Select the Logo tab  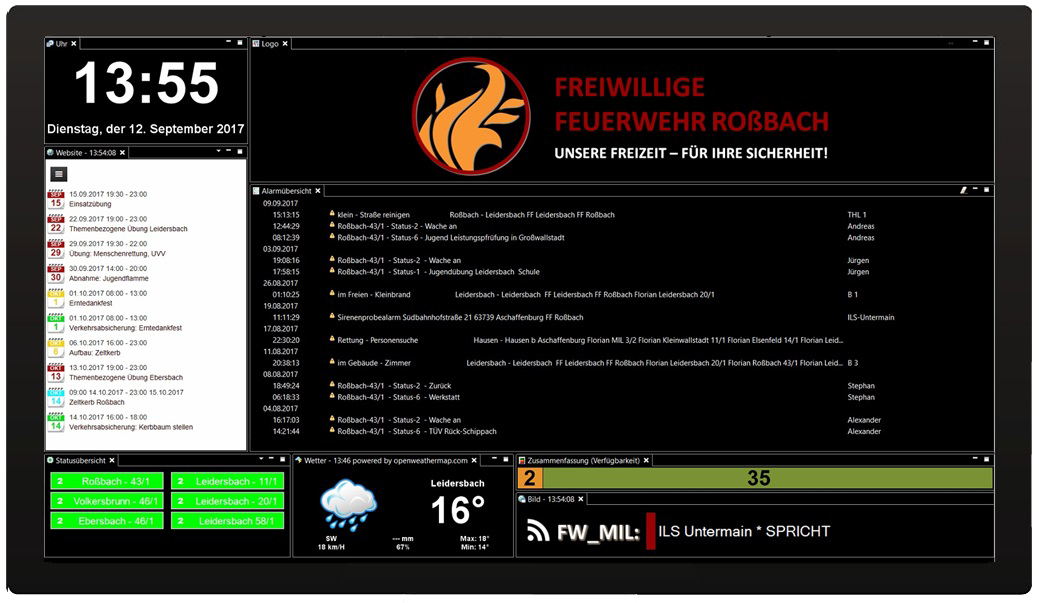270,44
